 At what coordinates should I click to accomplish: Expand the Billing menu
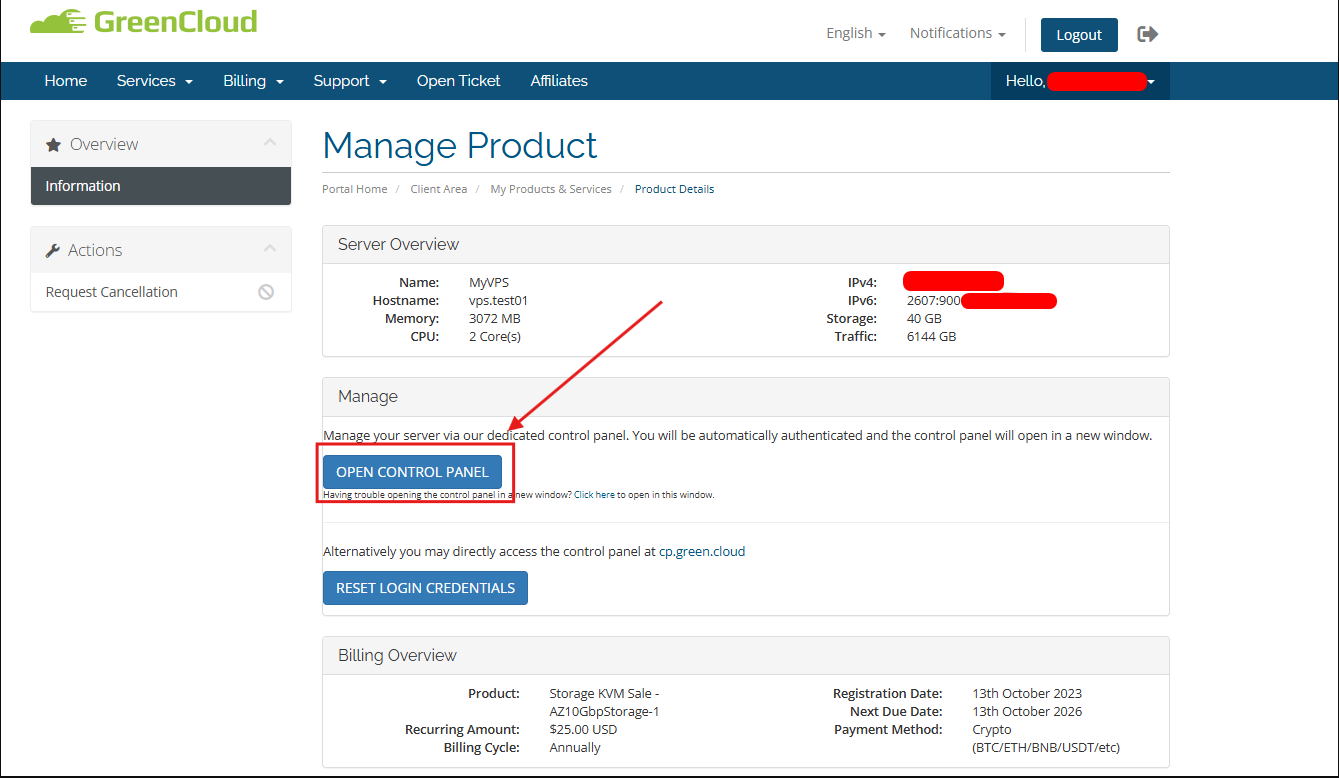coord(254,81)
